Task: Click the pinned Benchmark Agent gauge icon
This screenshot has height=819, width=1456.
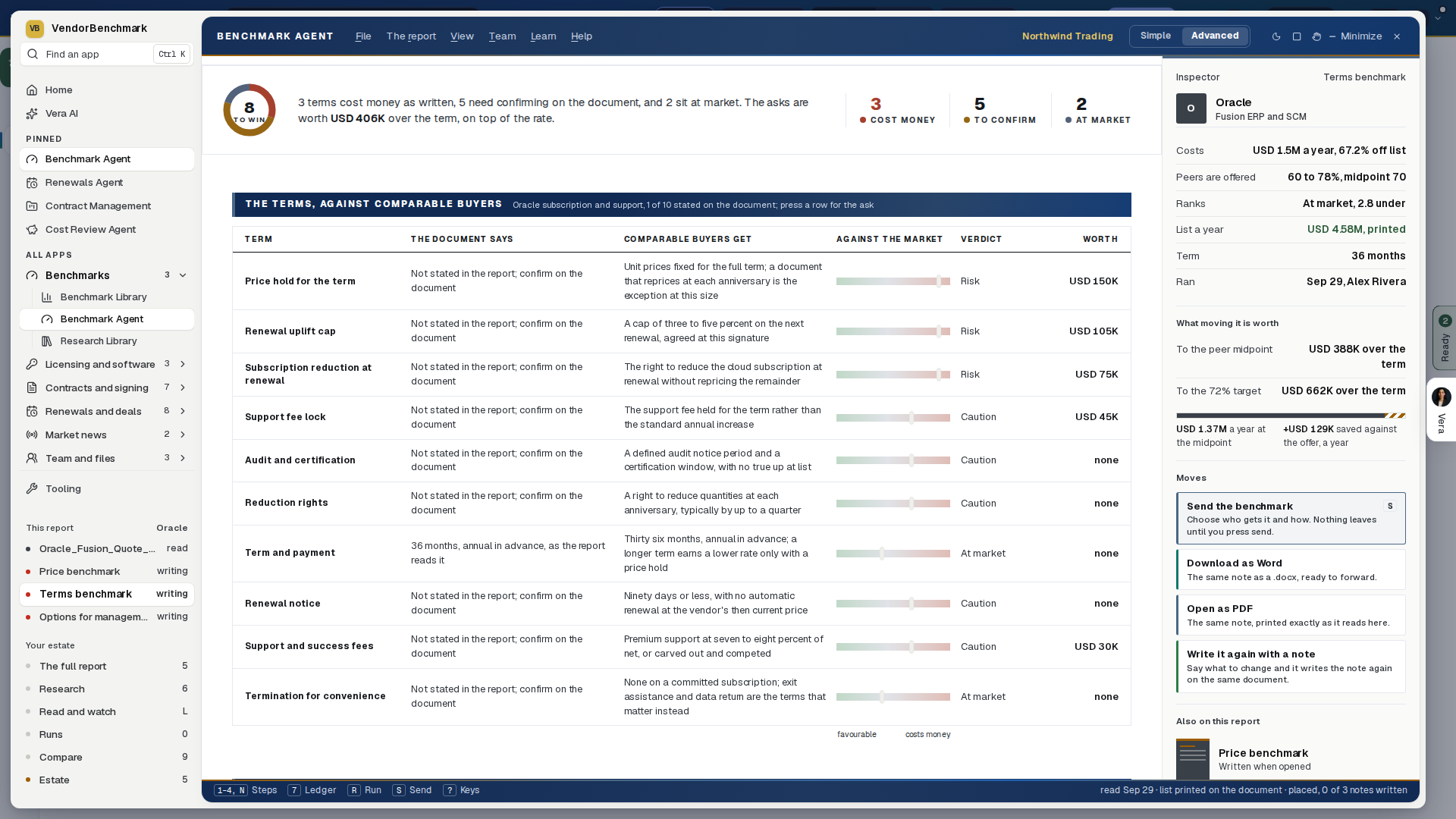Action: click(32, 159)
